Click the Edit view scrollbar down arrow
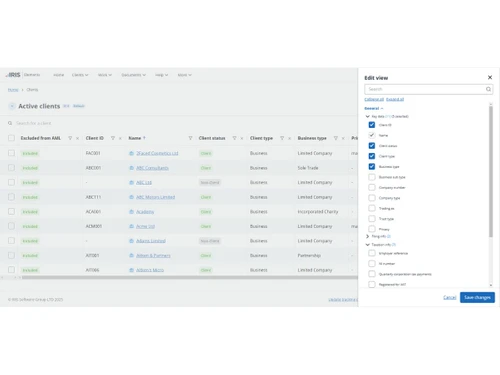Viewport: 500px width, 375px height. point(491,285)
